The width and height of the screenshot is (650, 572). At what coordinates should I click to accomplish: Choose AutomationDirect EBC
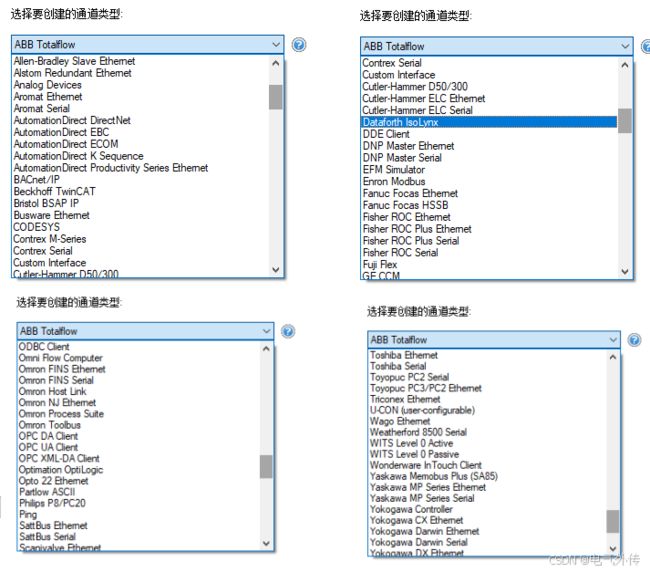(x=61, y=132)
